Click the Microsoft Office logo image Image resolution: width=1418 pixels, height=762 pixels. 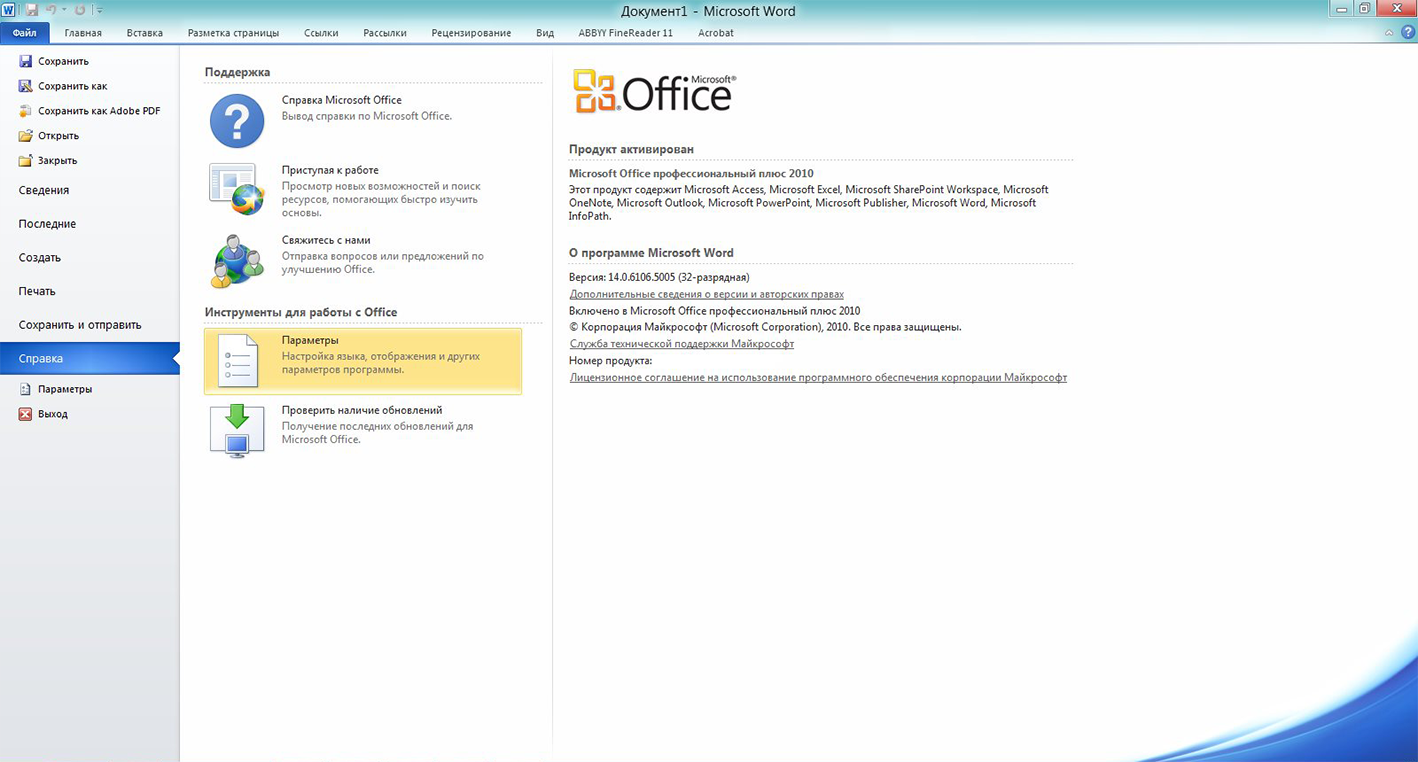(x=655, y=93)
